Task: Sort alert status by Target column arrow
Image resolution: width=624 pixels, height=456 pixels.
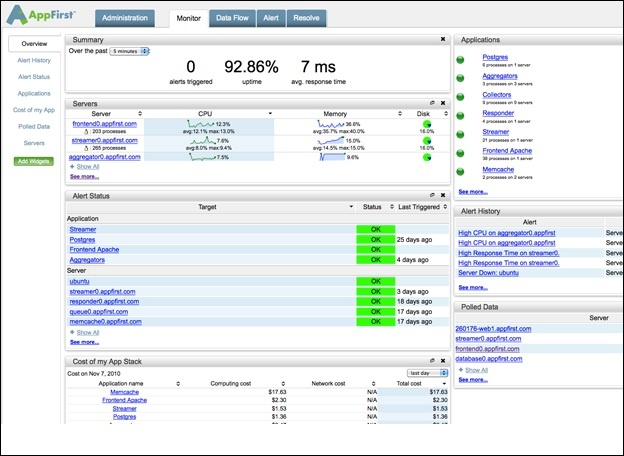Action: tap(351, 207)
